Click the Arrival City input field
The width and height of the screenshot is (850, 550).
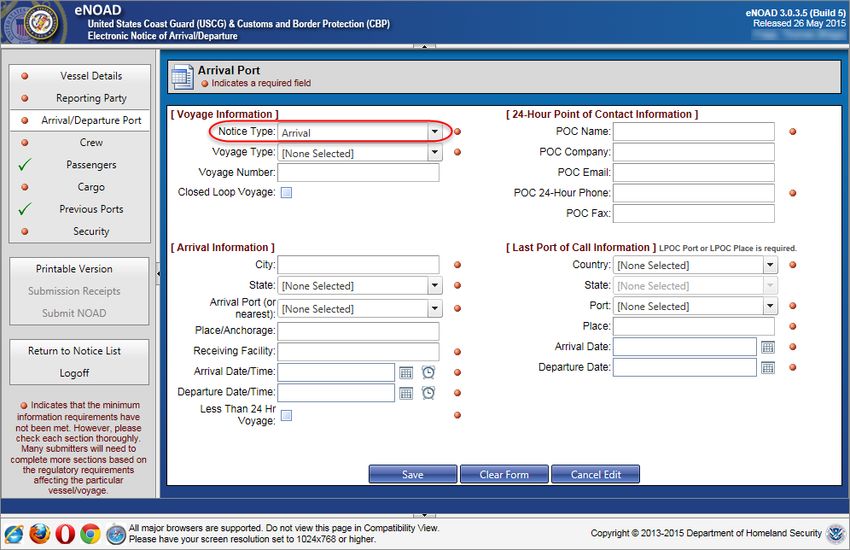[x=358, y=264]
